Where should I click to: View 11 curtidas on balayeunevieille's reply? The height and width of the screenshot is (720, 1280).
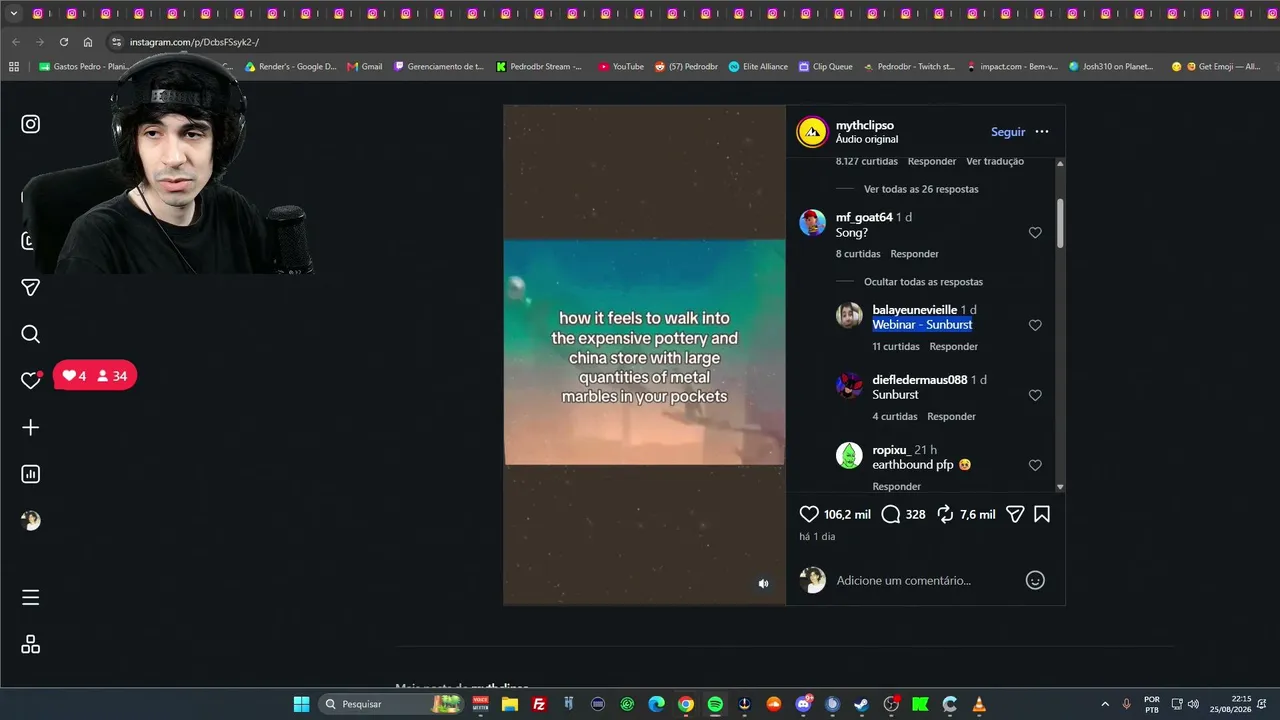point(896,347)
